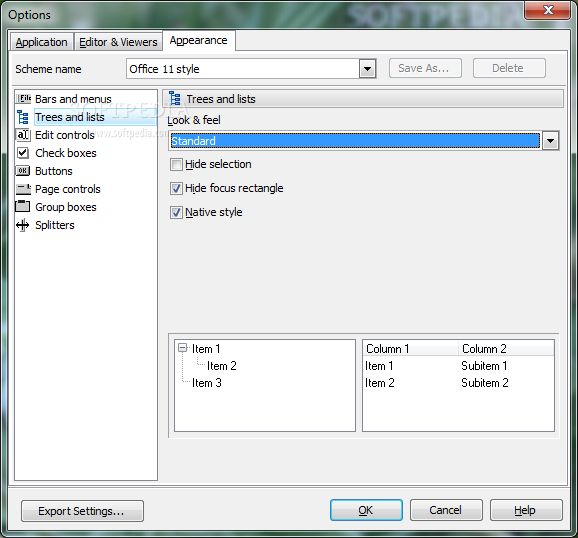Viewport: 578px width, 538px height.
Task: Close the Options dialog window
Action: (x=548, y=10)
